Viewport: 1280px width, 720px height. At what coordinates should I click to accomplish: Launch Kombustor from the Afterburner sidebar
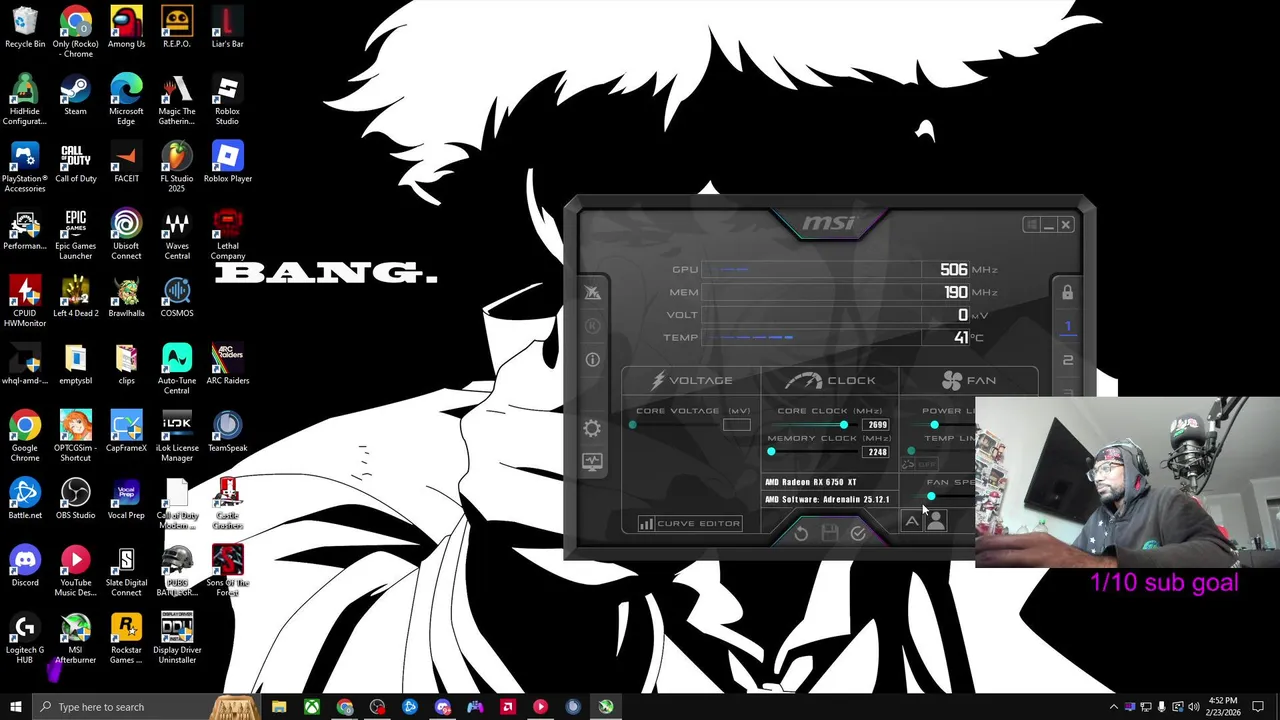pyautogui.click(x=592, y=326)
